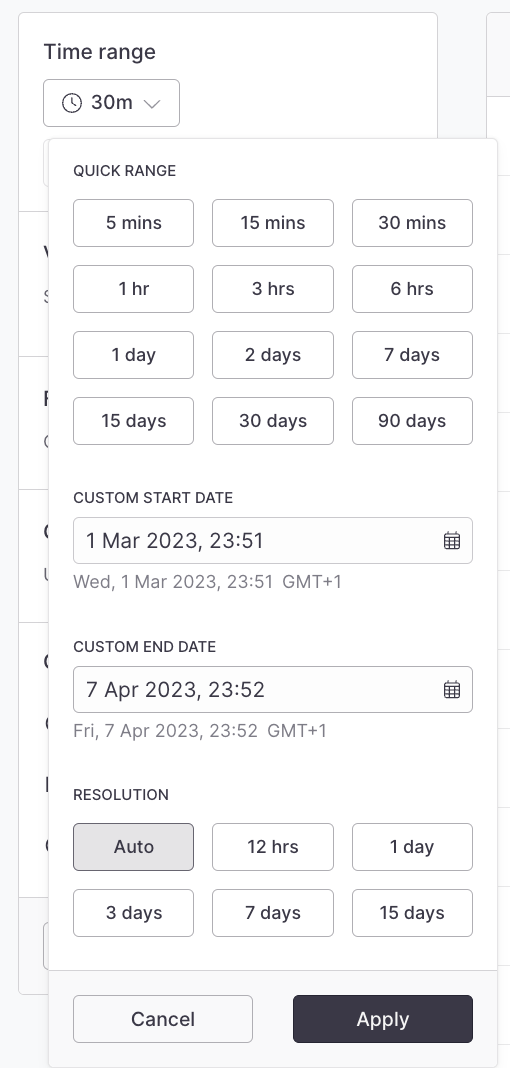The width and height of the screenshot is (510, 1068).
Task: Pick the 15 mins quick range
Action: [273, 223]
